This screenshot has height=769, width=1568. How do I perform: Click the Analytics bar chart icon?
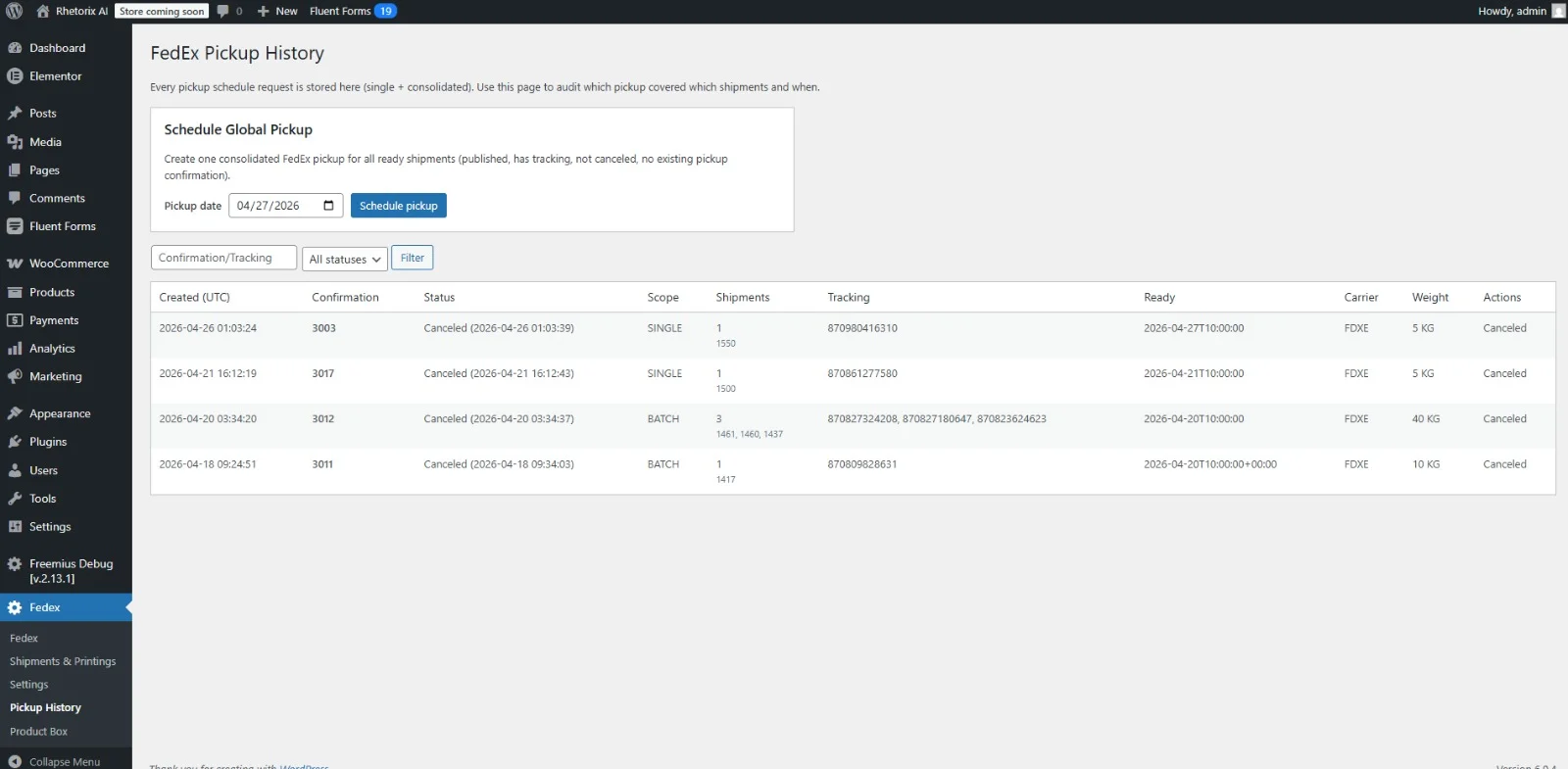point(15,349)
